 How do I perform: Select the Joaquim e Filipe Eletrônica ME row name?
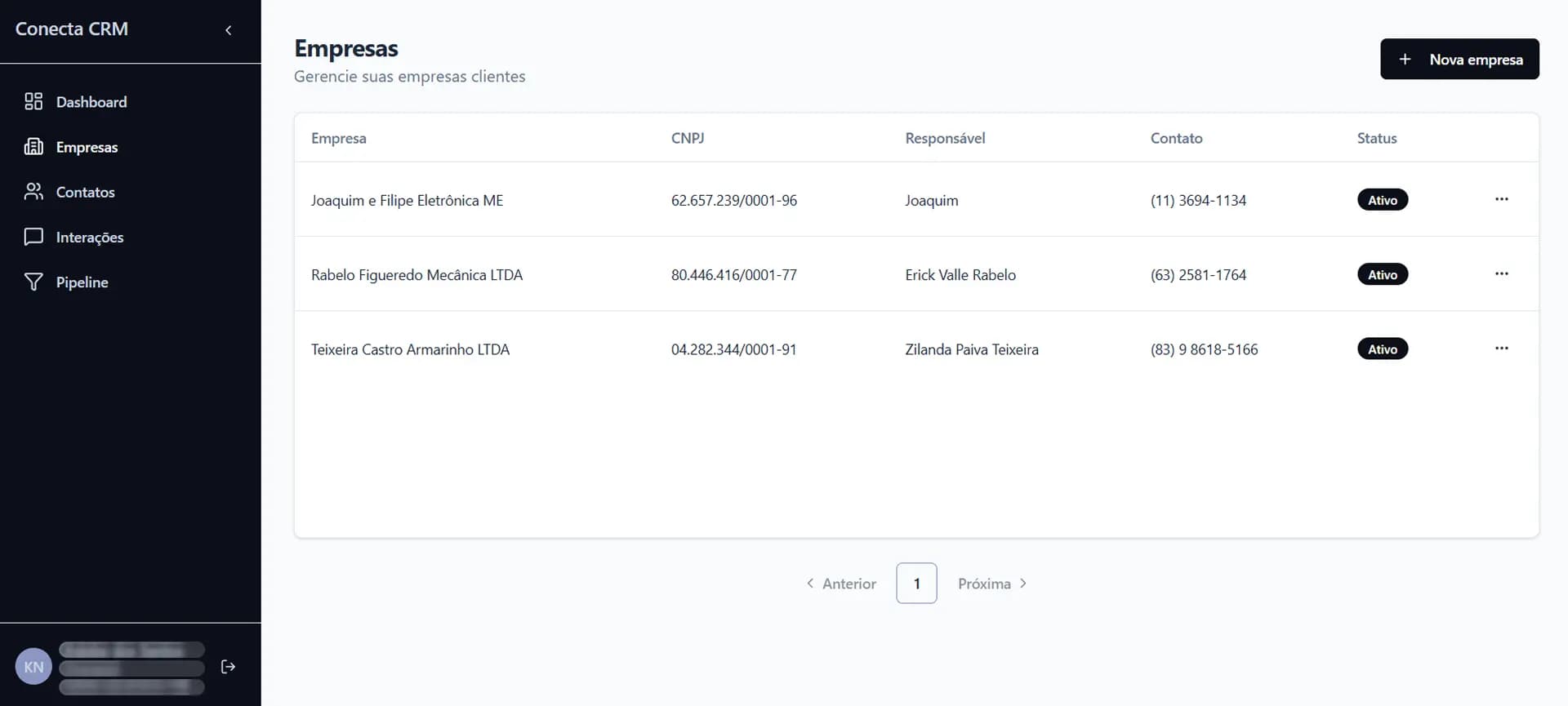(x=407, y=200)
